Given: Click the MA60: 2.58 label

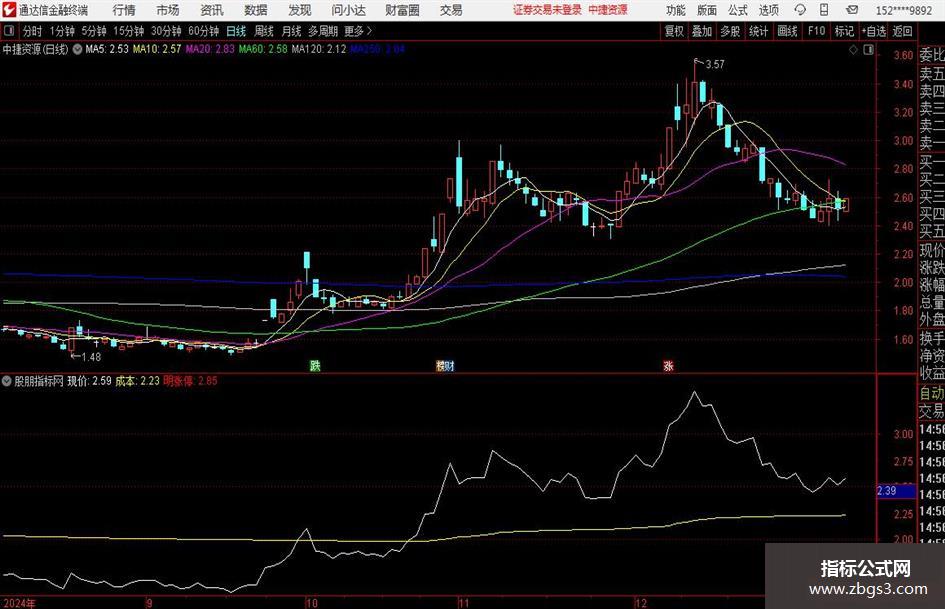Looking at the screenshot, I should 263,49.
